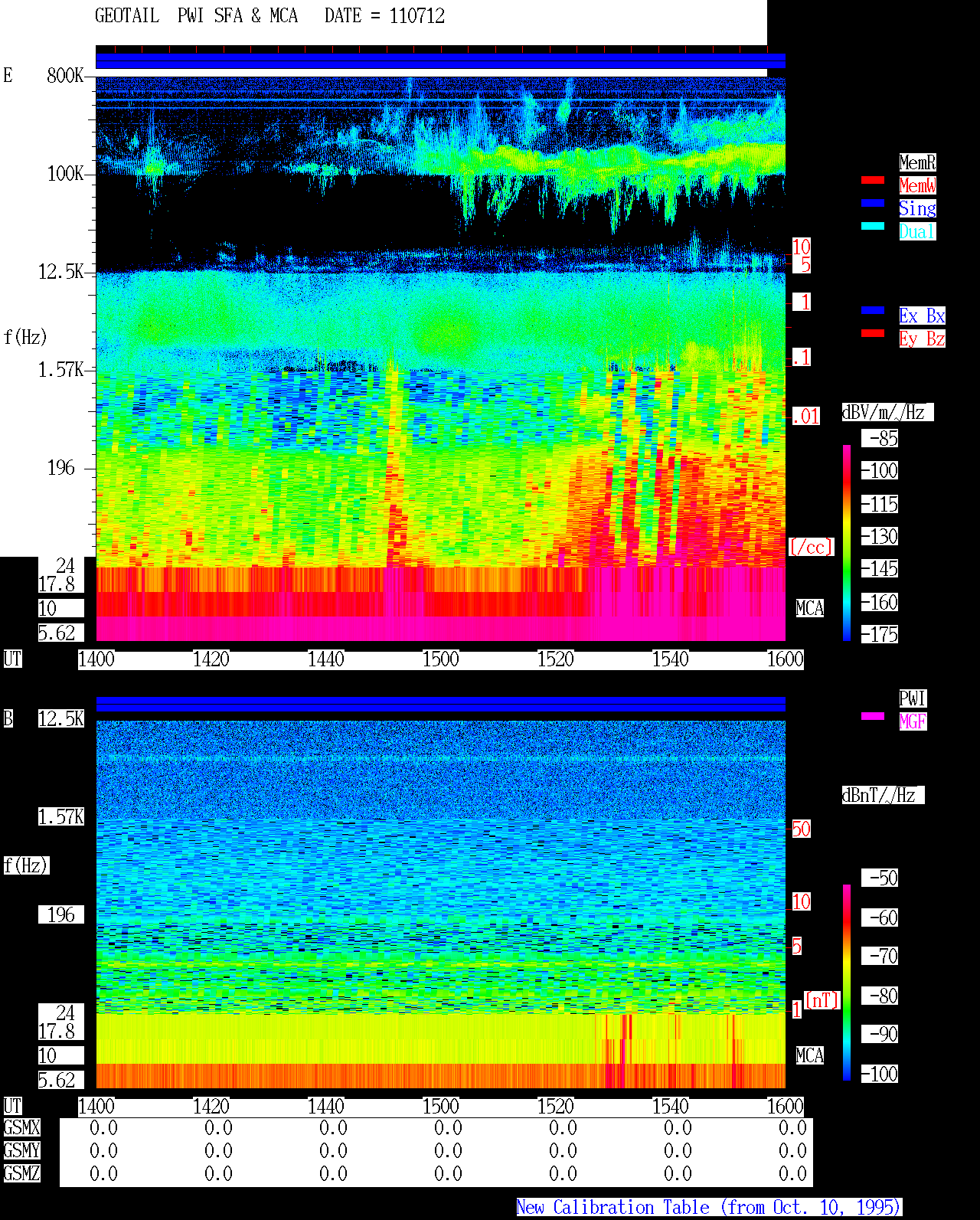Click the 800K frequency label on E axis
This screenshot has width=980, height=1220.
coord(65,76)
